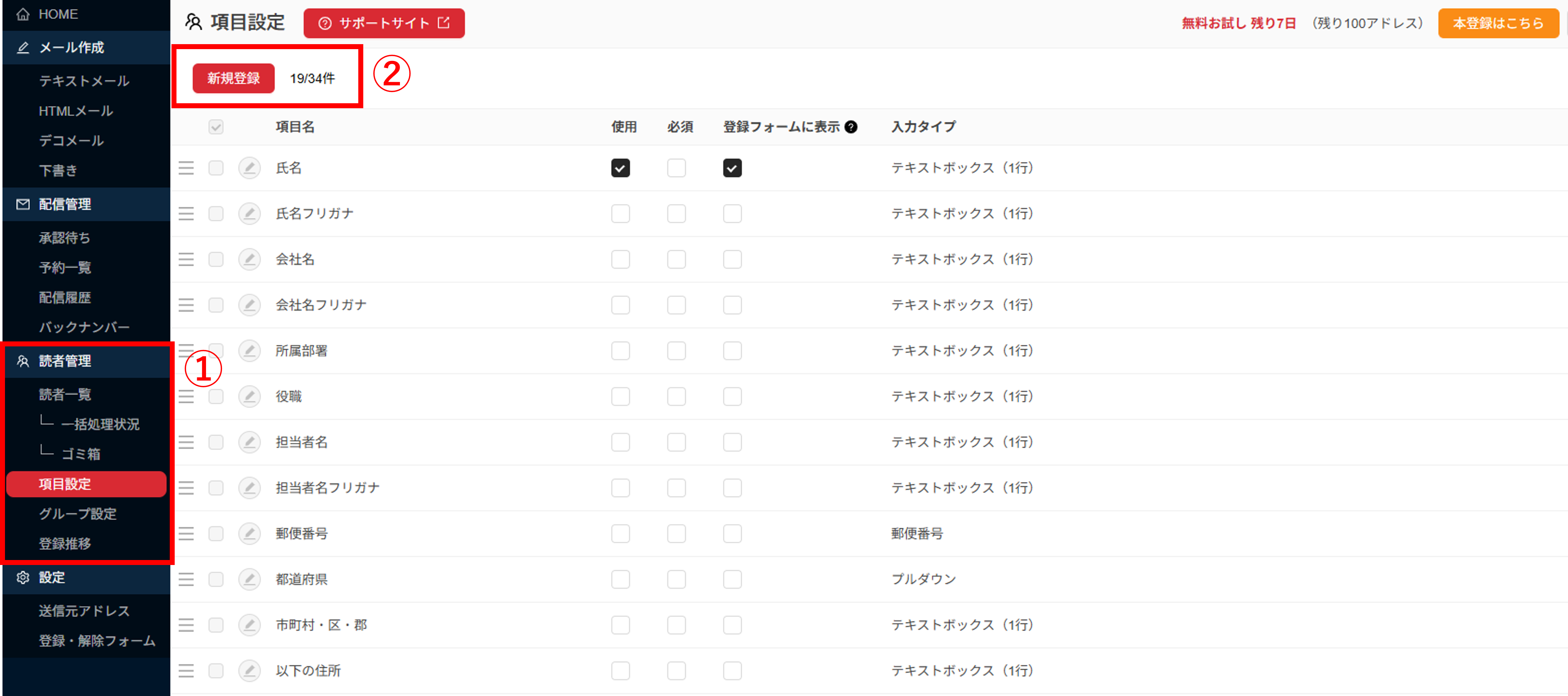Click the edit pencil icon for 会社名
1568x696 pixels.
click(x=249, y=259)
